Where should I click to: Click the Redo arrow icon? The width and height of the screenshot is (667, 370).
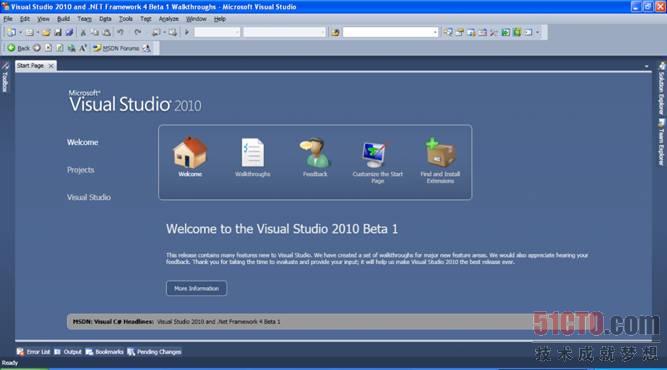click(x=137, y=32)
